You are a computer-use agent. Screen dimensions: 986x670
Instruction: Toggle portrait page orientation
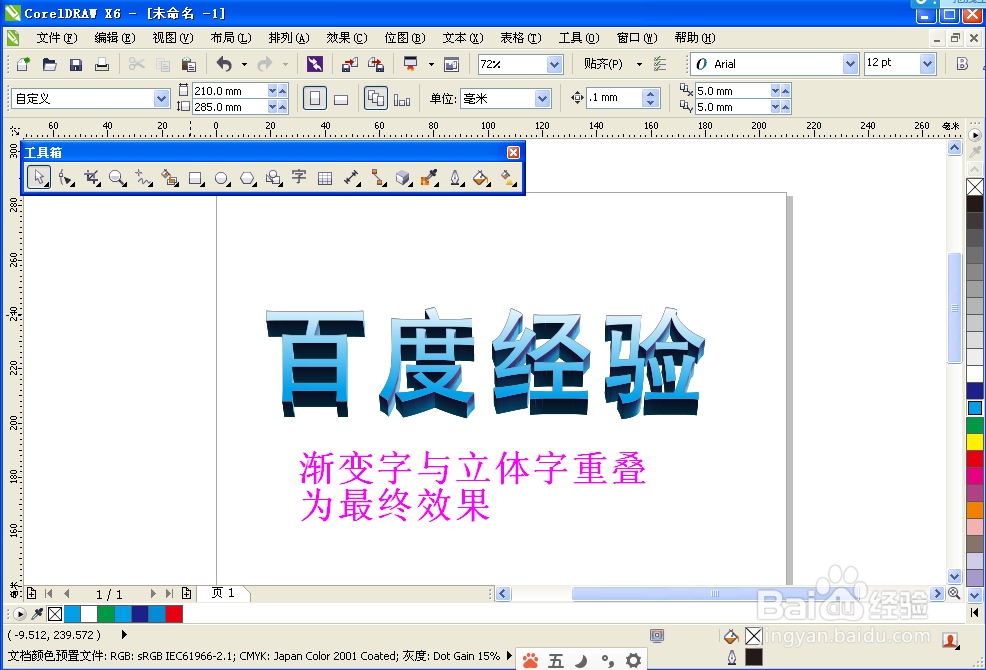[316, 97]
